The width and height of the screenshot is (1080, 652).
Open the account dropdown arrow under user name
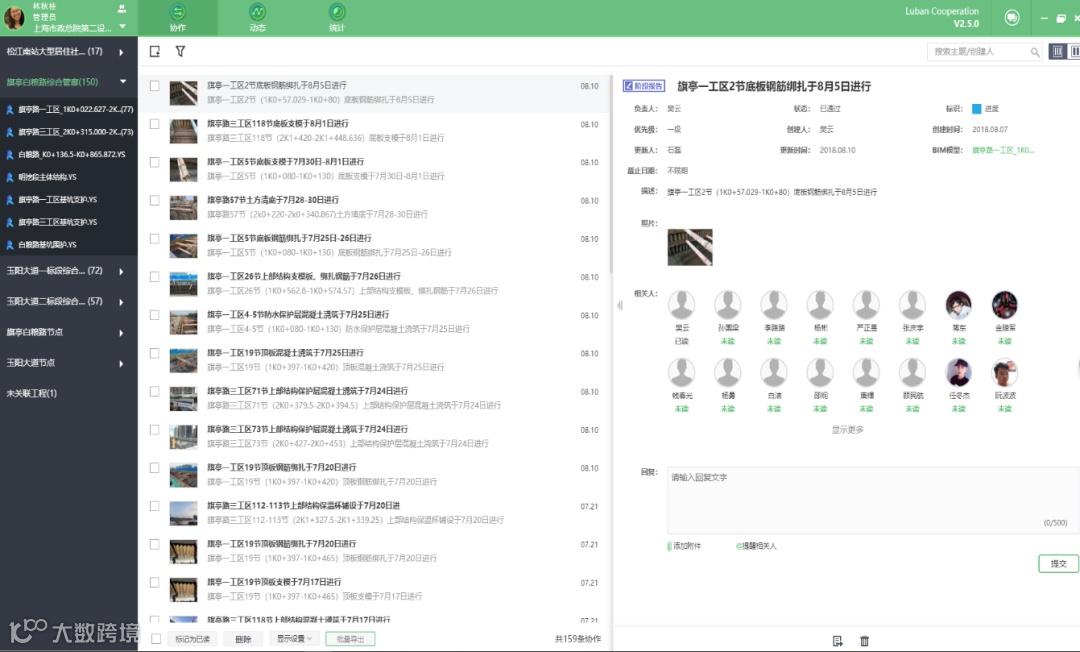123,27
